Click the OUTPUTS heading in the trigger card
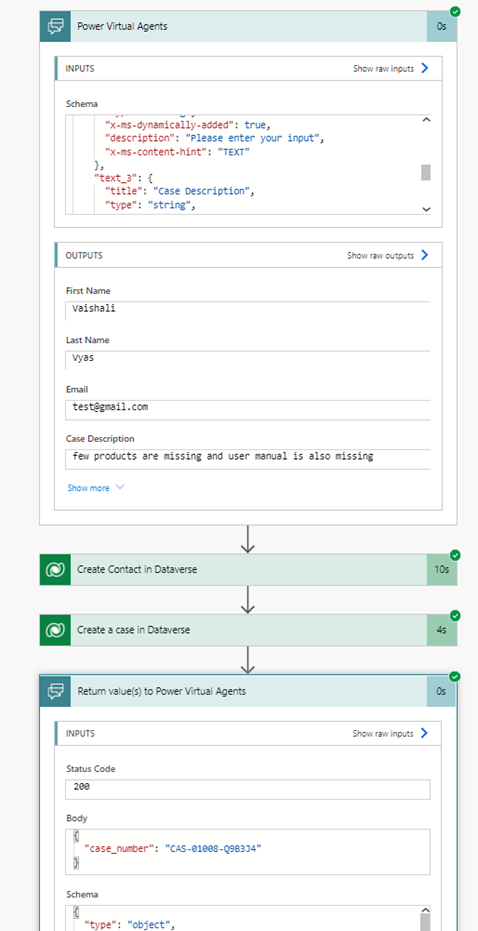The width and height of the screenshot is (478, 931). coord(84,255)
